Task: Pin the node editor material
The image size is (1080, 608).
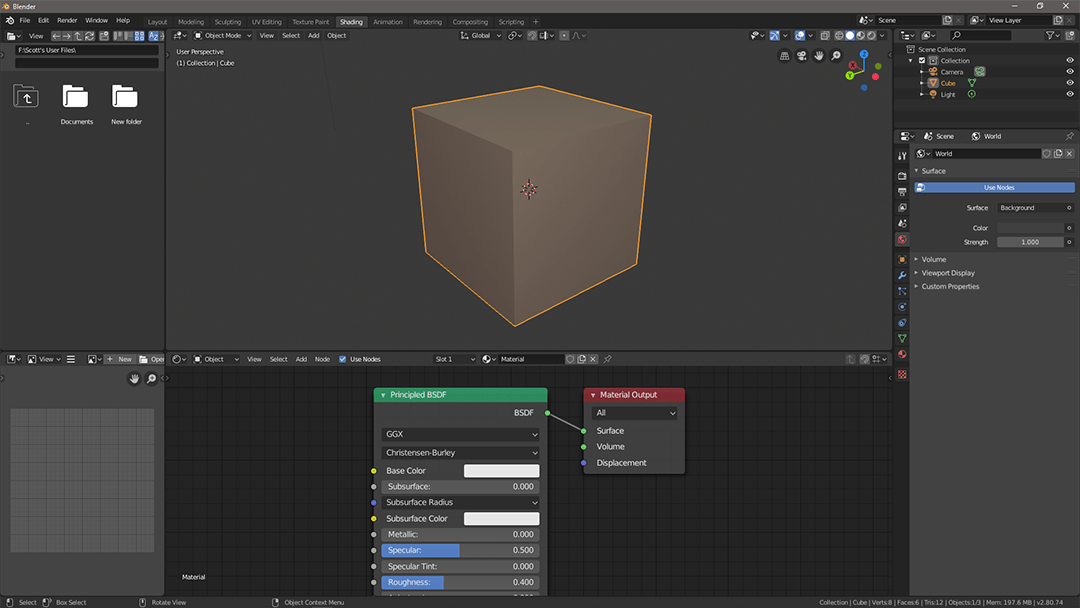Action: point(607,359)
